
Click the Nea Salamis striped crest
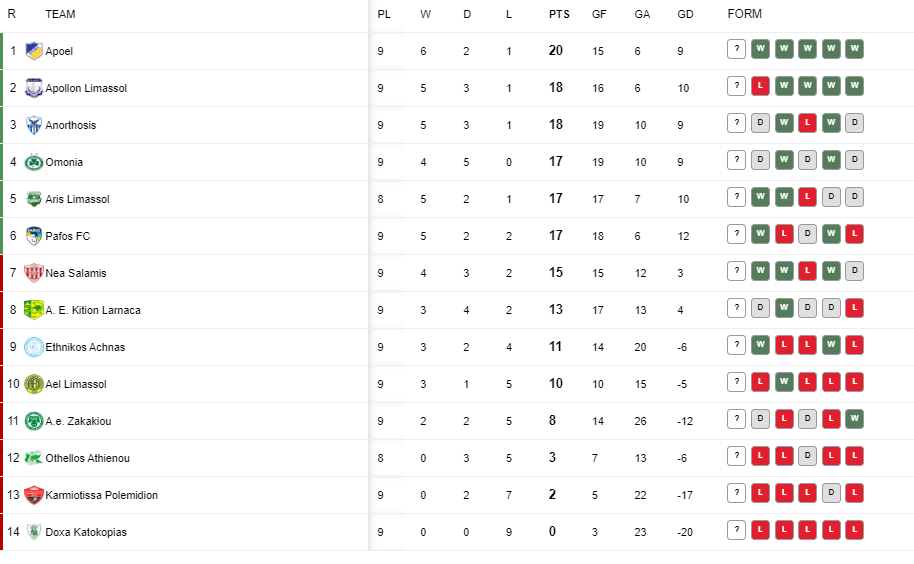click(34, 273)
